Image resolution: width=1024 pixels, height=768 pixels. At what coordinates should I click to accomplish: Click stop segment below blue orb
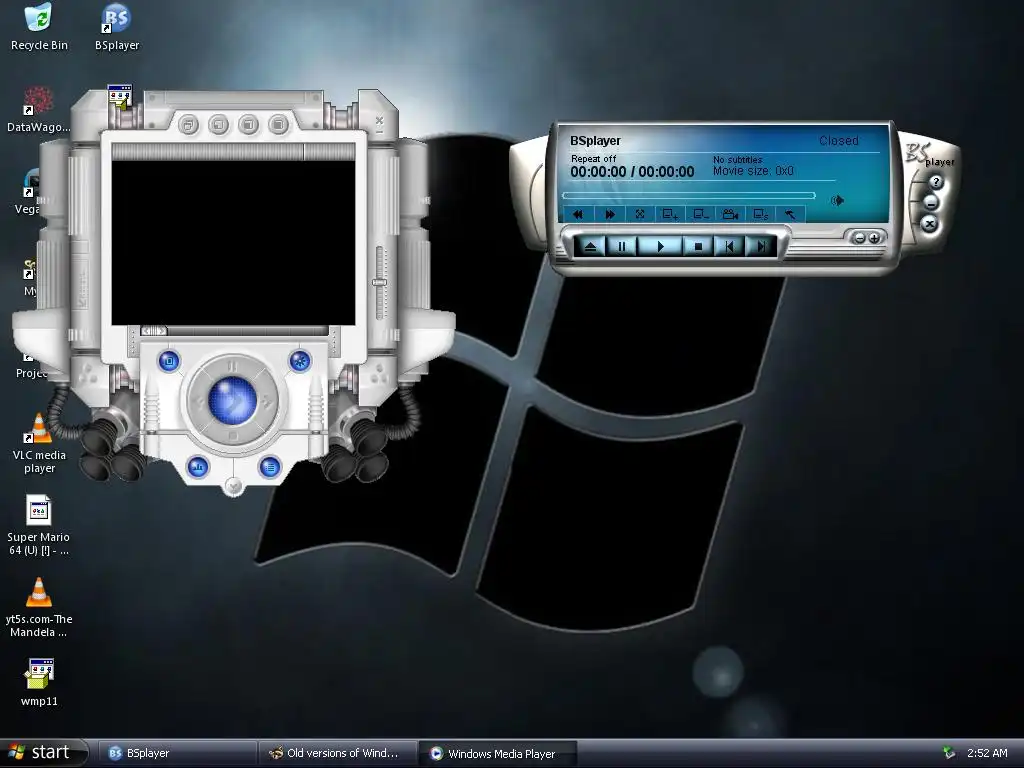[x=232, y=436]
